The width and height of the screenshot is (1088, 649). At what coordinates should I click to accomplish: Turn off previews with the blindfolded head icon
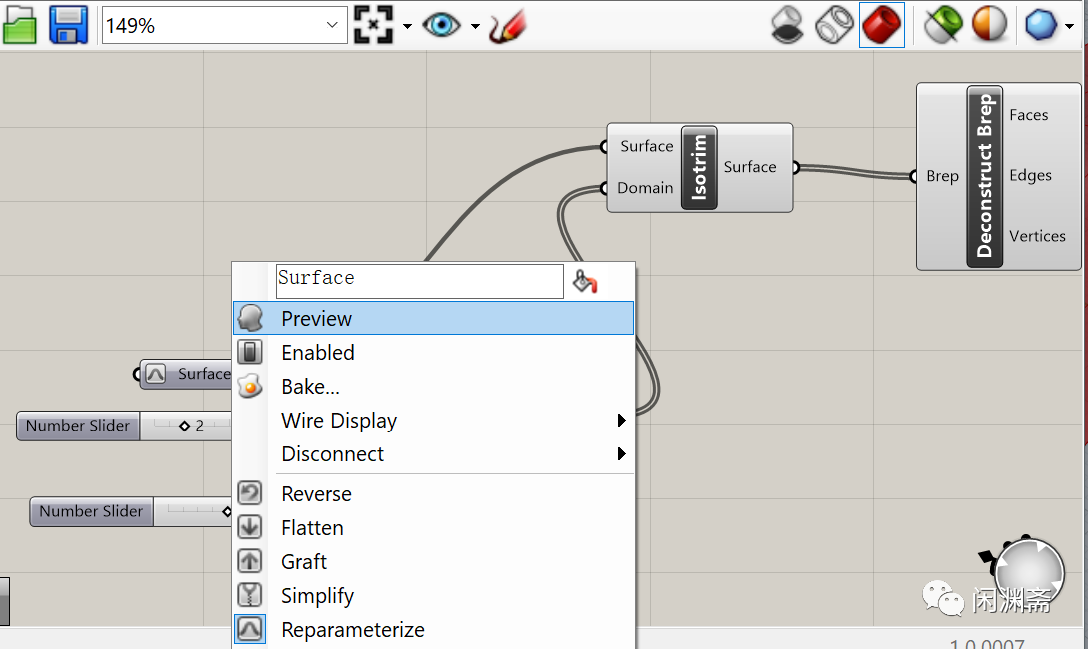[x=788, y=26]
